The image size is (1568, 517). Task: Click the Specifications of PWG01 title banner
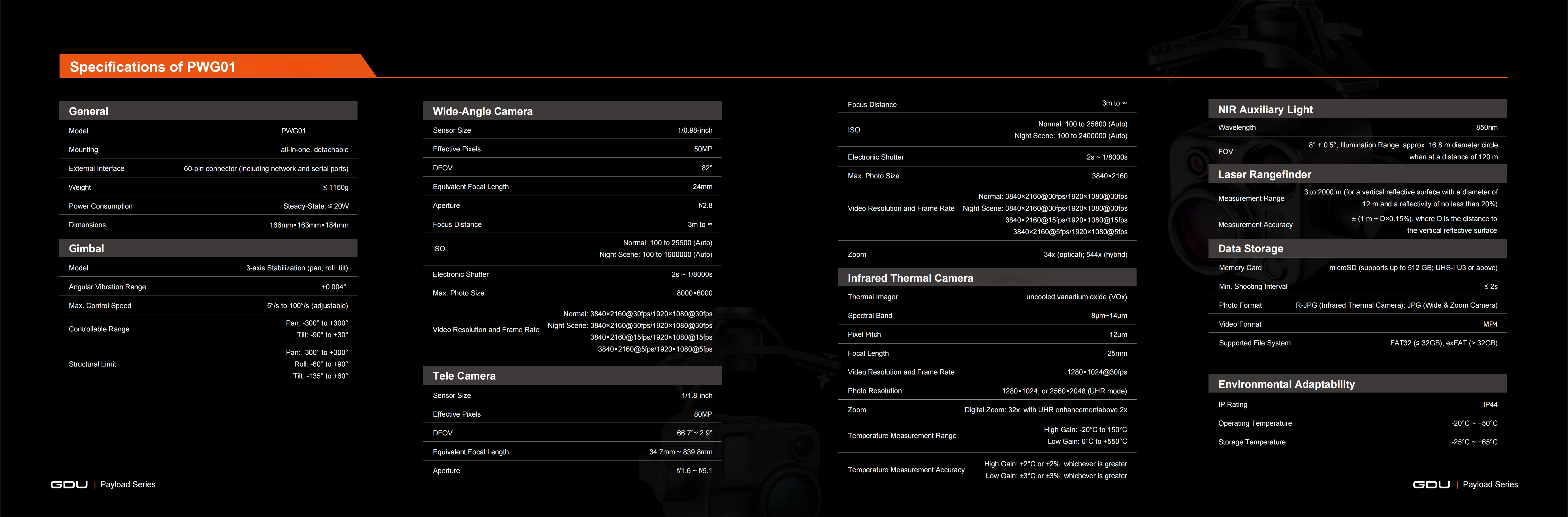coord(153,67)
